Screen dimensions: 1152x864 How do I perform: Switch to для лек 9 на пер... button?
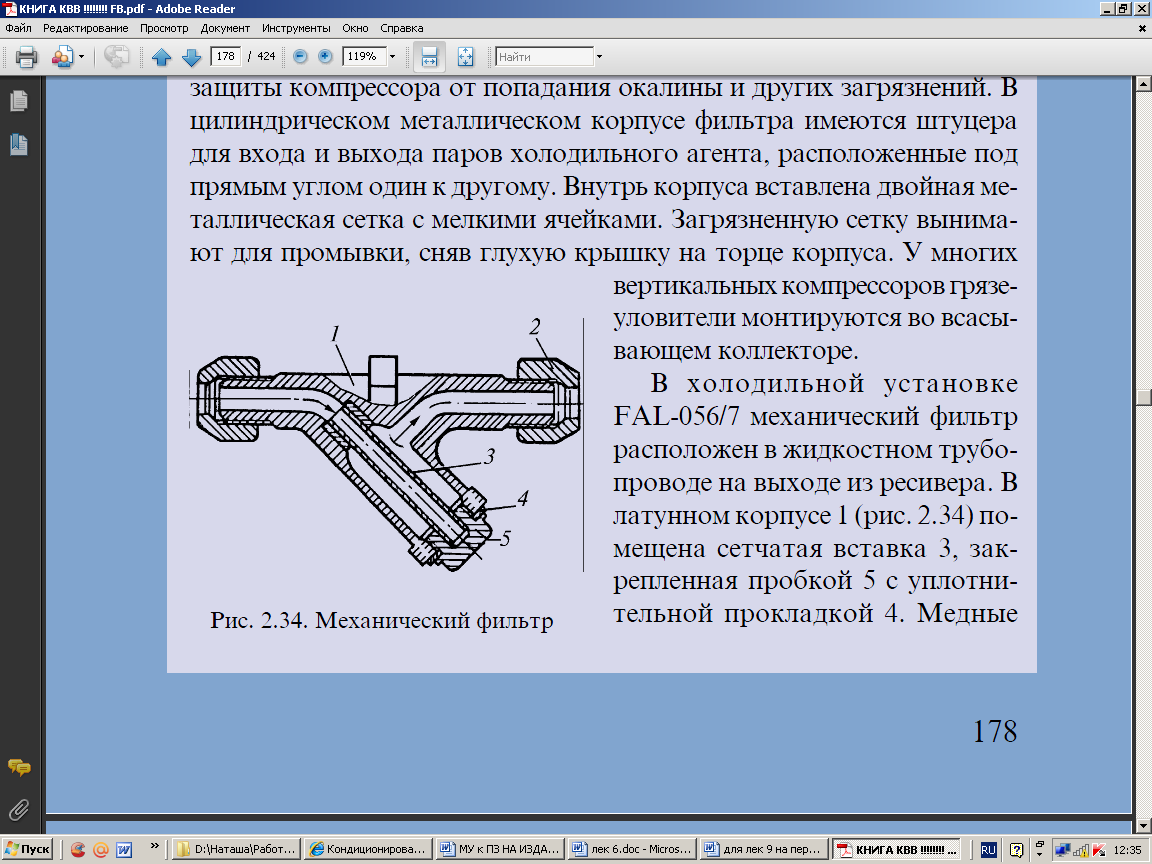765,849
